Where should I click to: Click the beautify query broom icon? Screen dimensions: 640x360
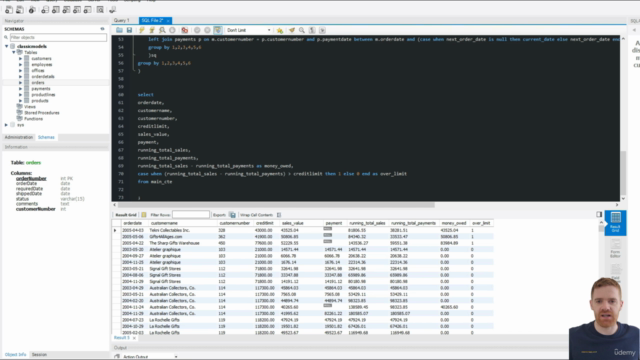[x=292, y=30]
